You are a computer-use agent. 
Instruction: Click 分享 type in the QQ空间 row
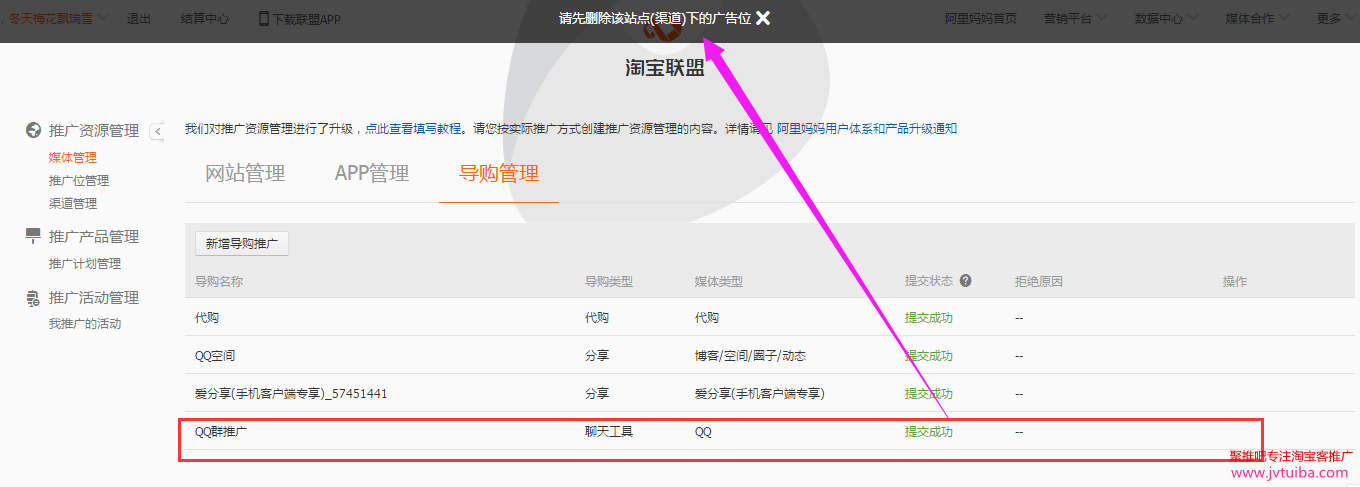pyautogui.click(x=597, y=356)
